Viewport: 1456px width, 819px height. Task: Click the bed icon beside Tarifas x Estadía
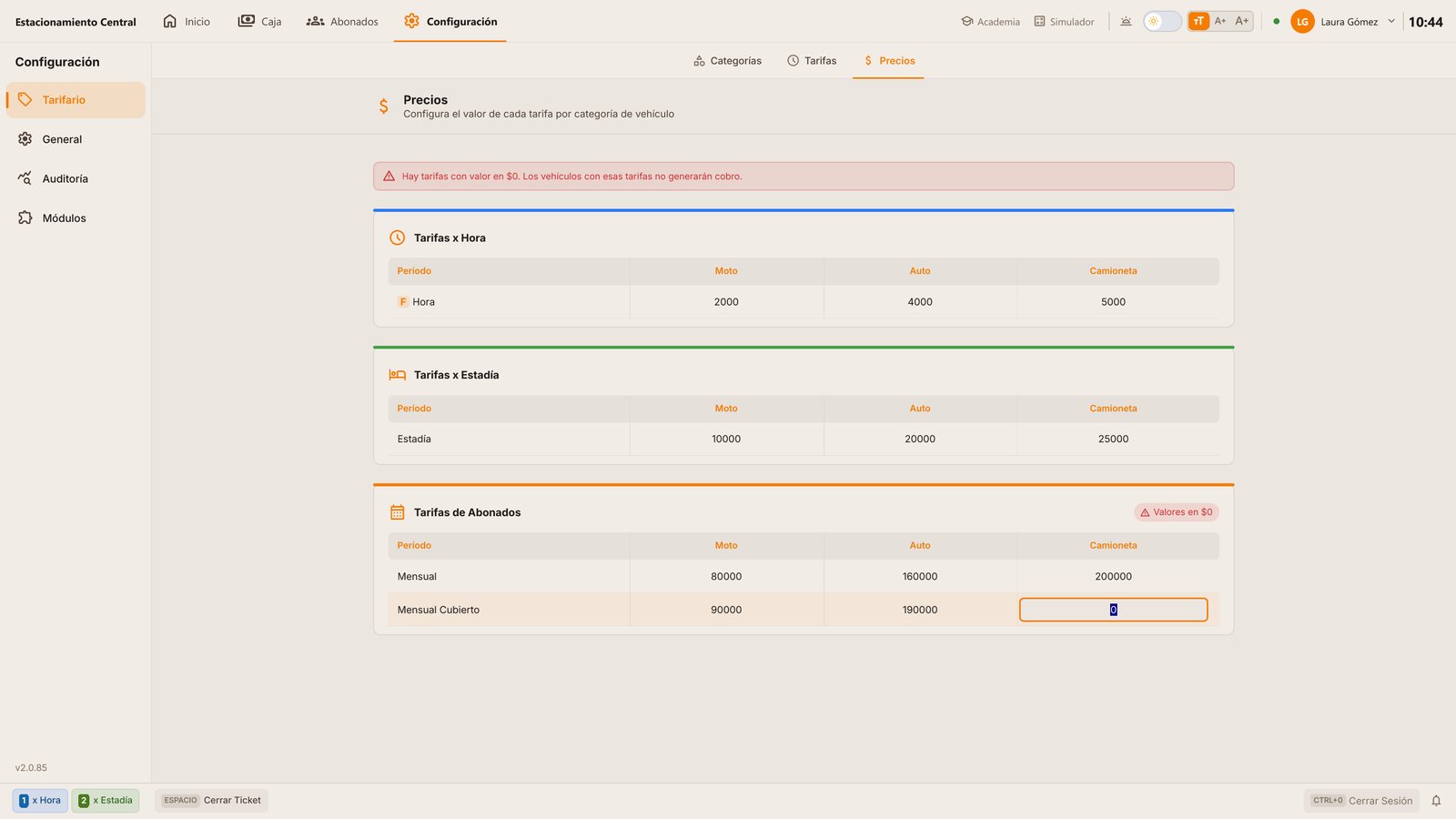click(397, 375)
